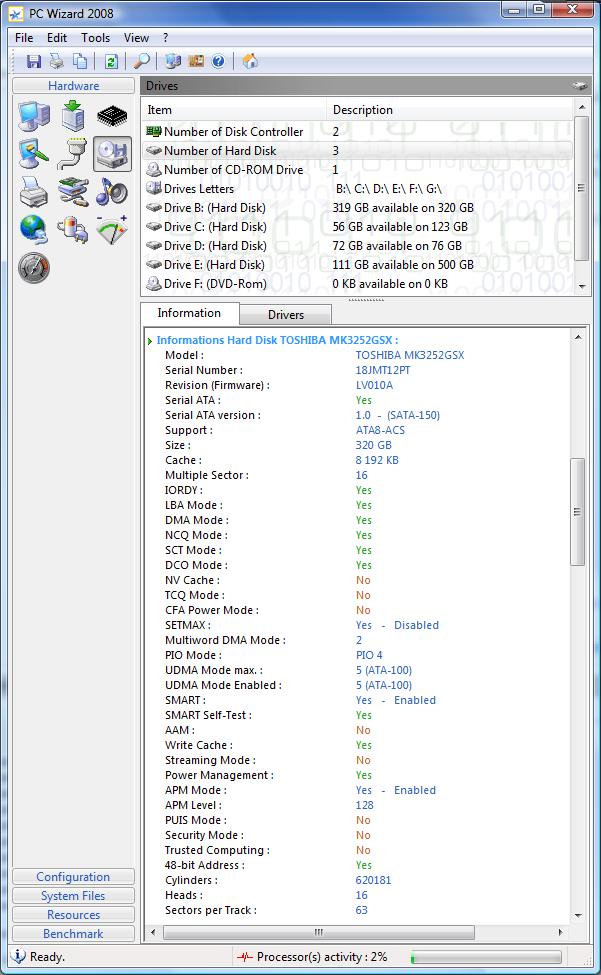Open the Printers icon in Hardware panel

34,192
